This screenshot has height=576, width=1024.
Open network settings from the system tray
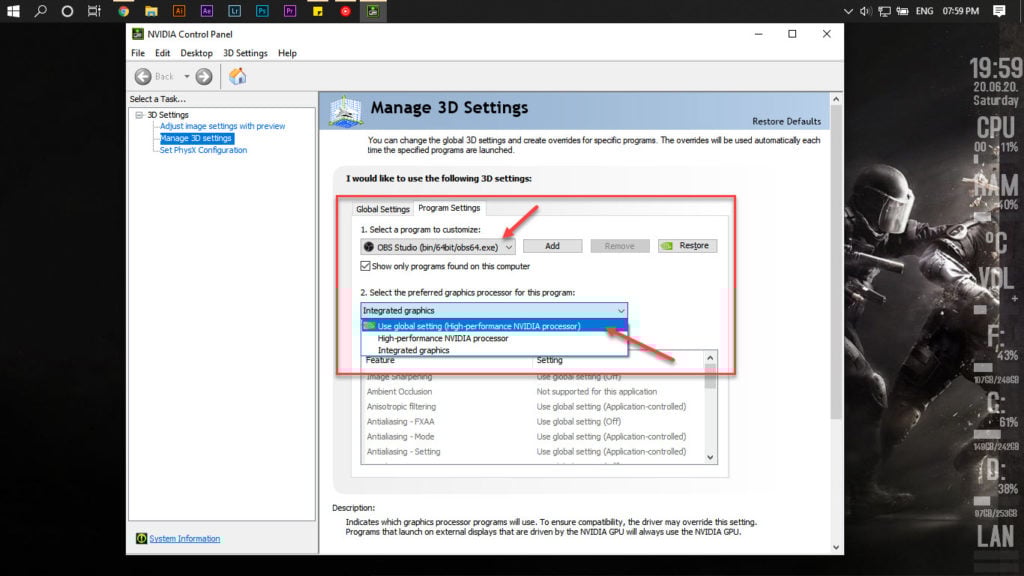pyautogui.click(x=884, y=11)
